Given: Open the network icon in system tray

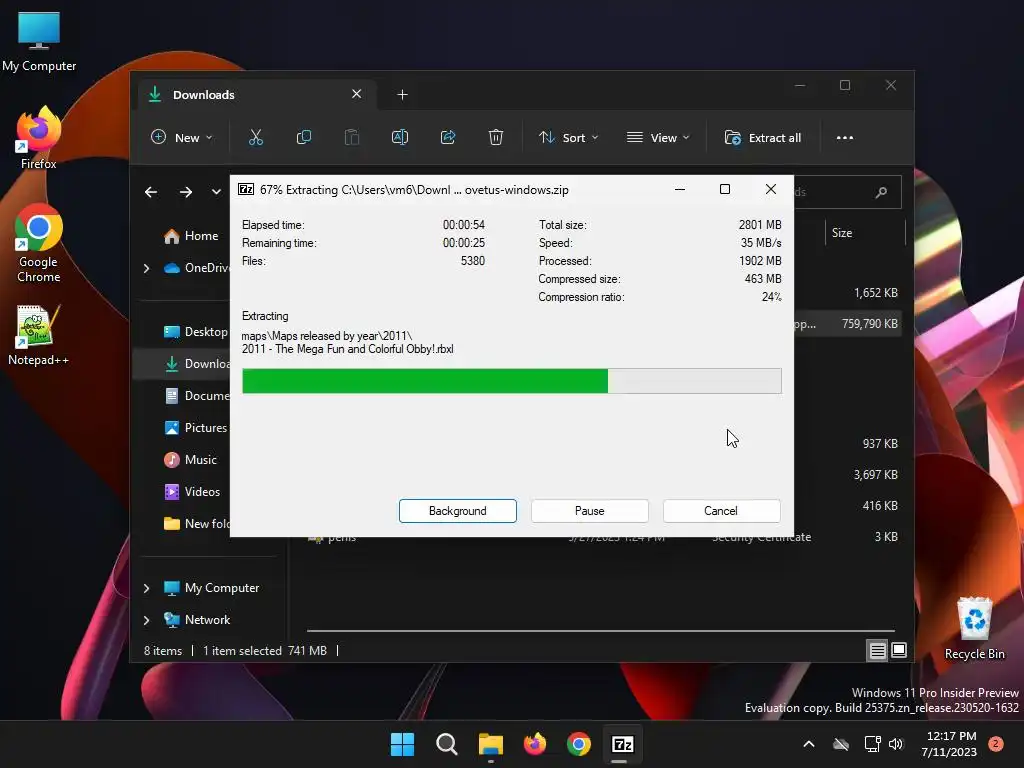Looking at the screenshot, I should point(872,744).
